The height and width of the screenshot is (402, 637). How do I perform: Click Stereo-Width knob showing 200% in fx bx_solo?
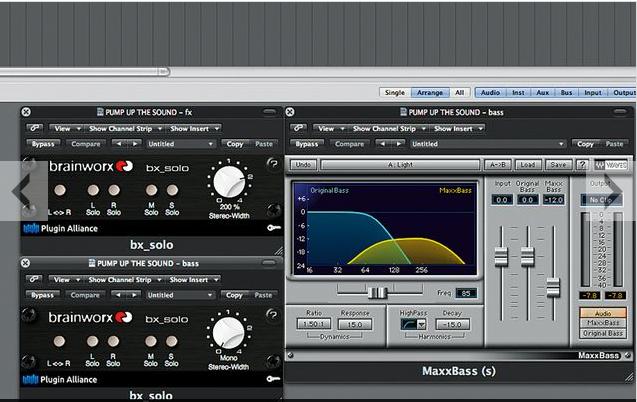[229, 182]
